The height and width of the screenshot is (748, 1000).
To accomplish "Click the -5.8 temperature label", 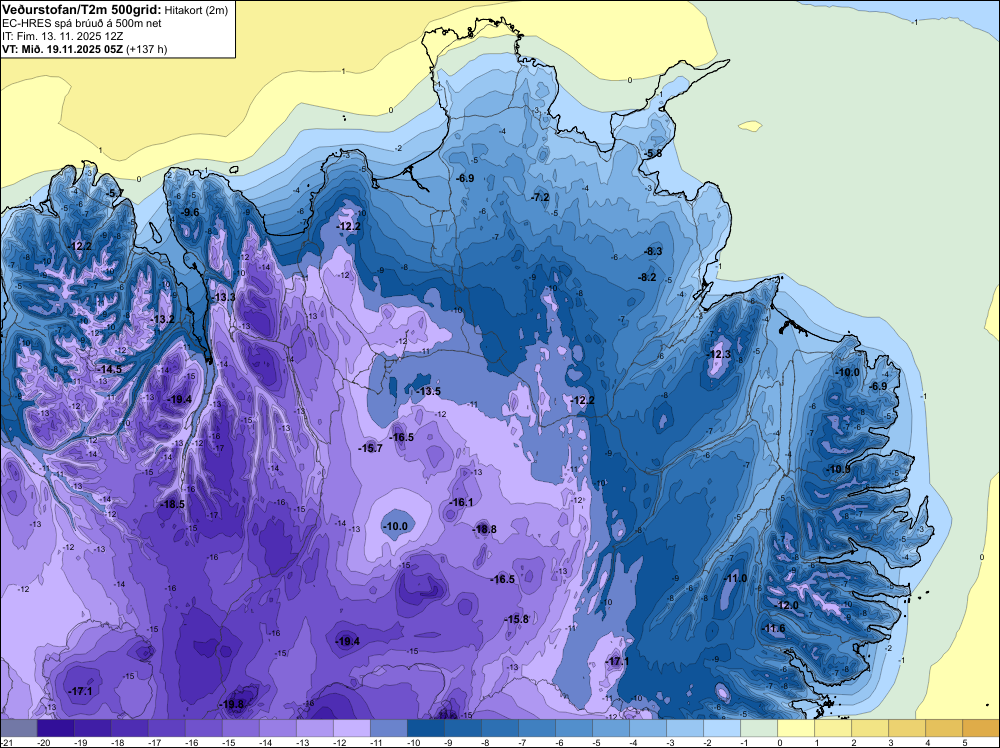I will click(652, 153).
